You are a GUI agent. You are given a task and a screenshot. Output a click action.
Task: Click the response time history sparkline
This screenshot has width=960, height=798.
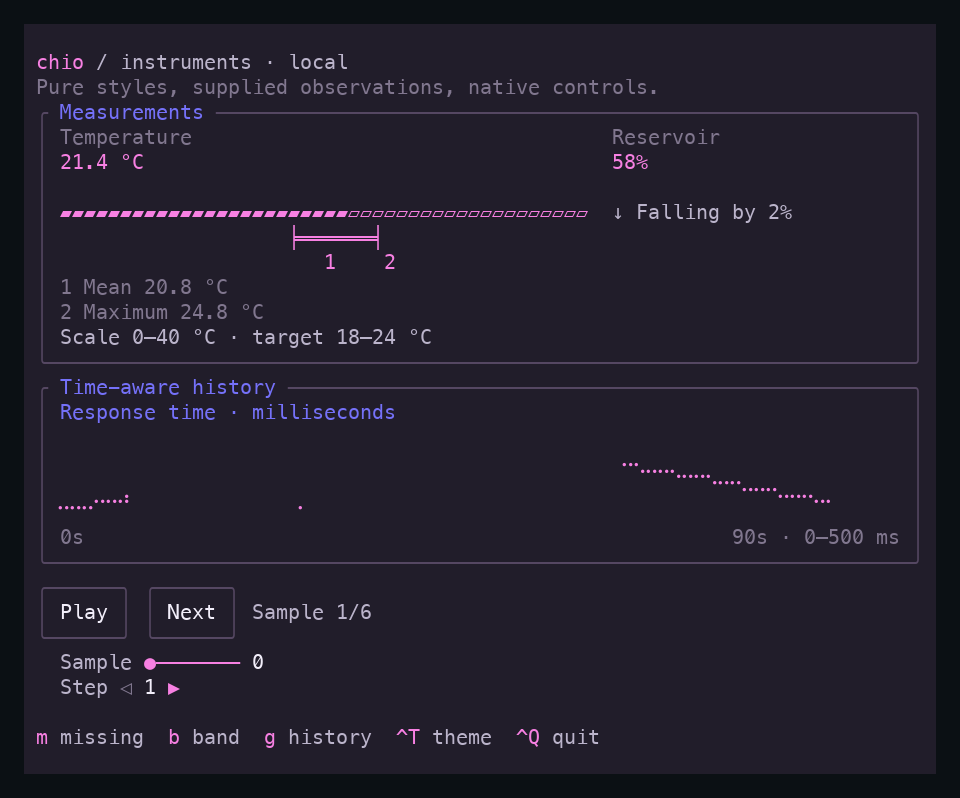coord(444,485)
